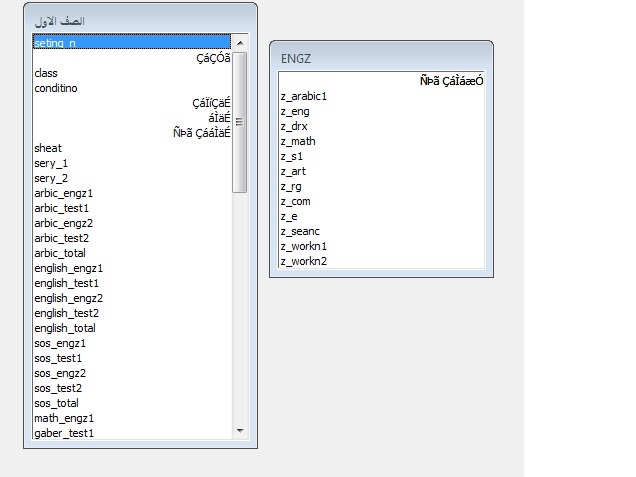Choose the sos_test2 field
This screenshot has width=636, height=477.
pyautogui.click(x=58, y=388)
